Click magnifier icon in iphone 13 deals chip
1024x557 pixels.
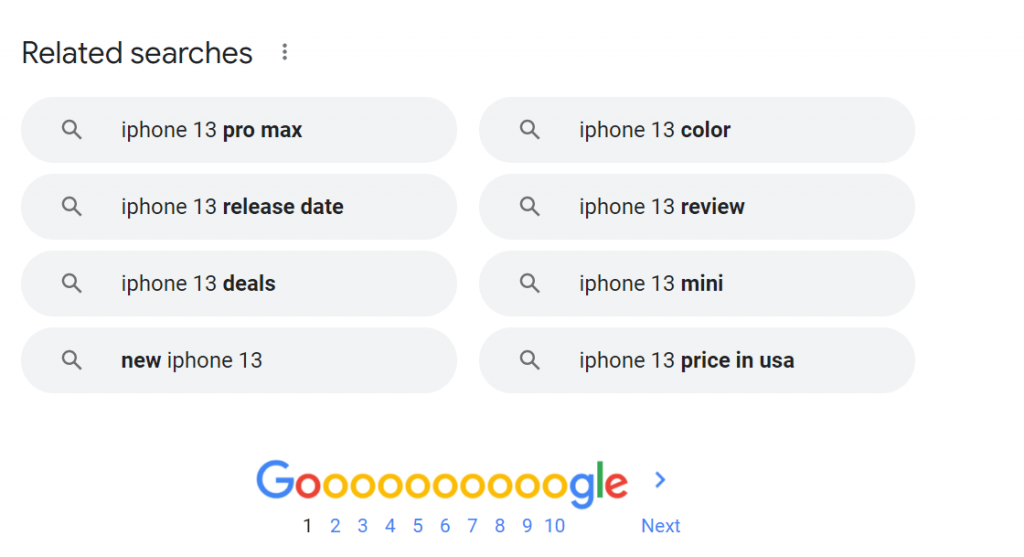(72, 283)
